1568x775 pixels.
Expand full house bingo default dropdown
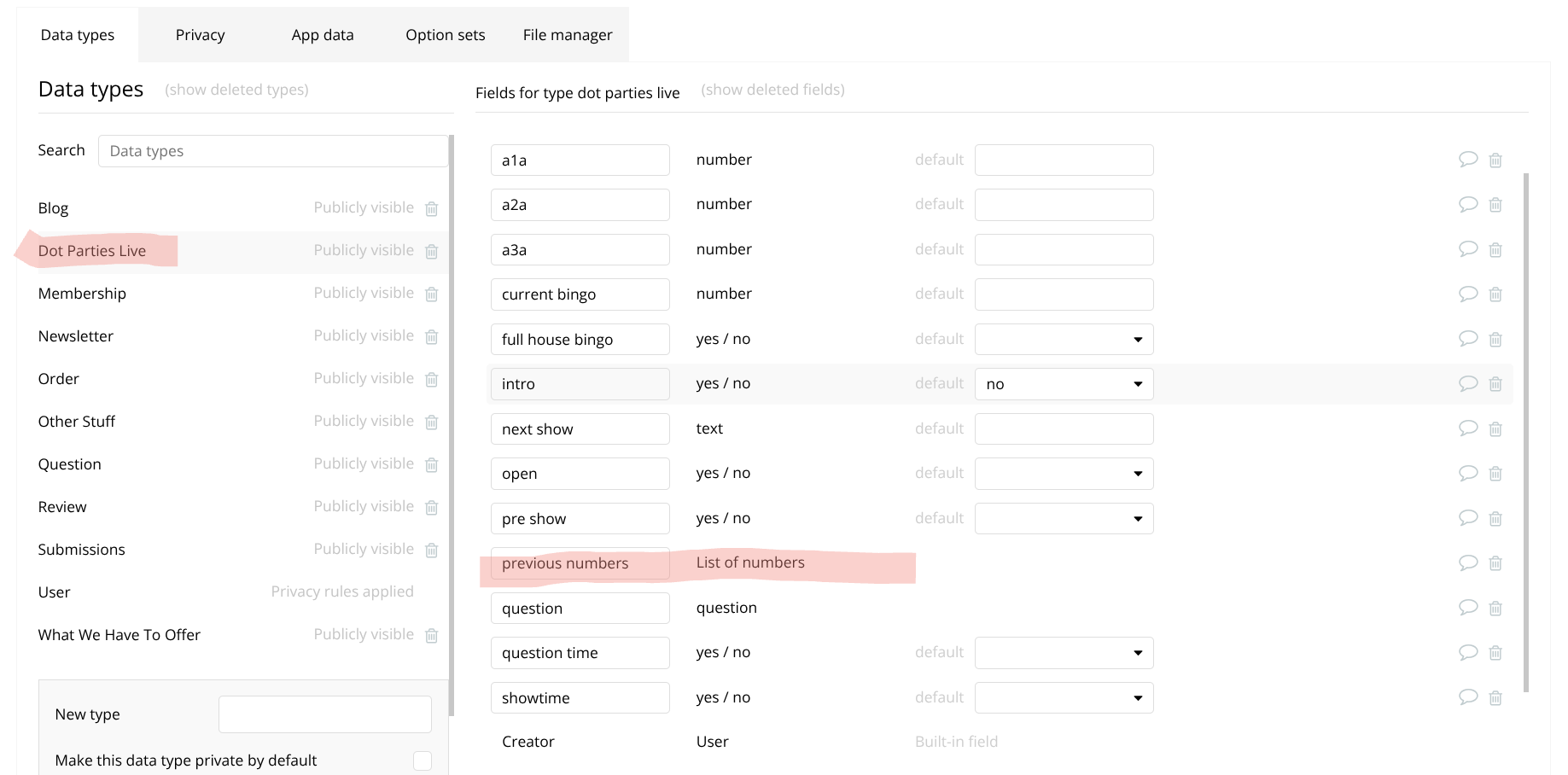point(1064,339)
